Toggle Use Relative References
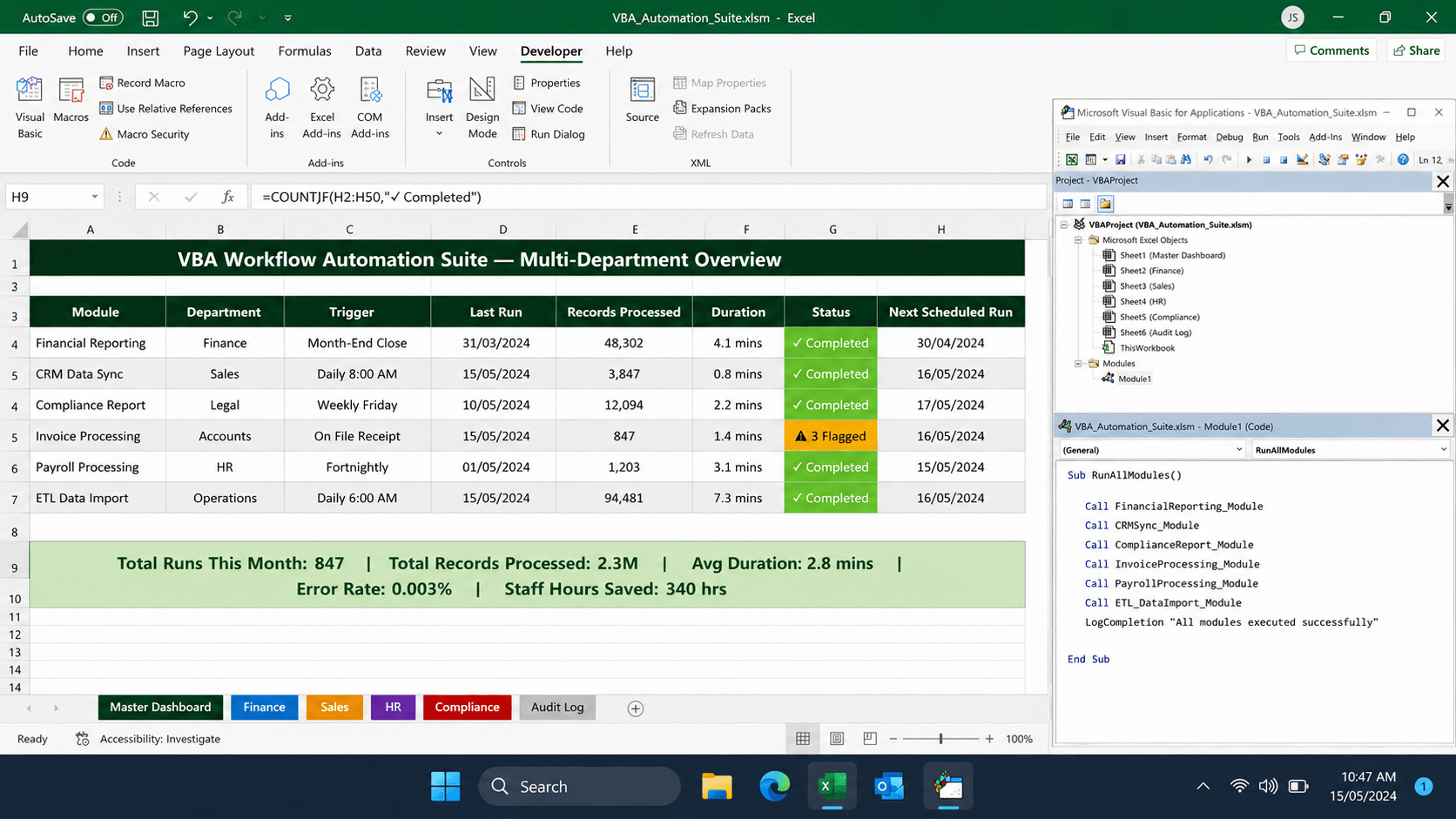Screen dimensions: 1456x819 165,109
